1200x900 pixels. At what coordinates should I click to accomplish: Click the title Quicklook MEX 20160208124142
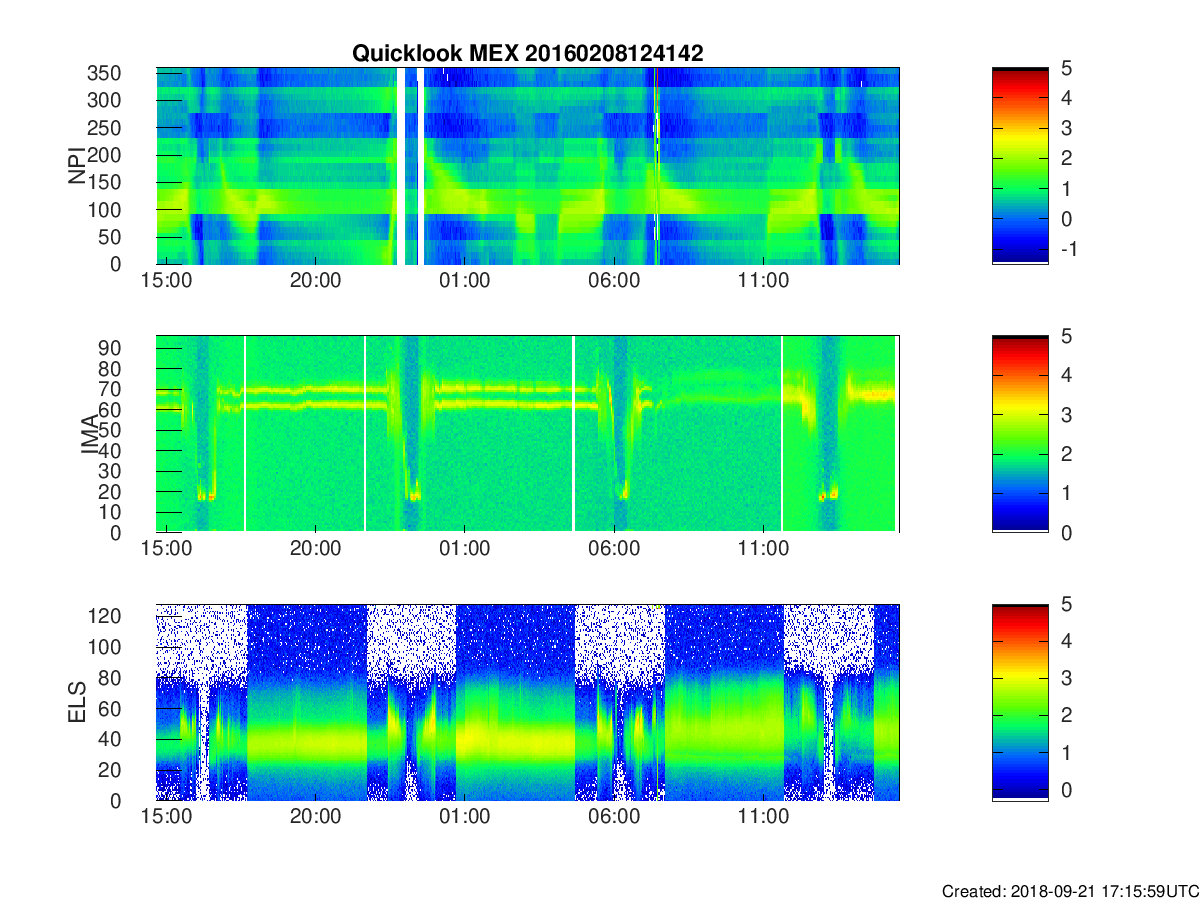tap(527, 54)
